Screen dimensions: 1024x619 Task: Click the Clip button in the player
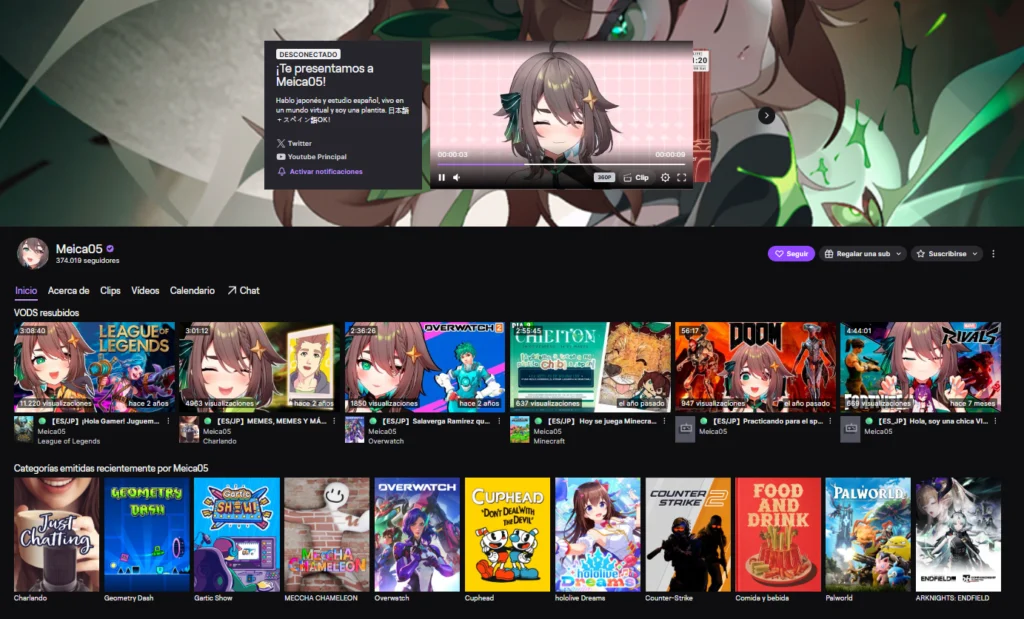[636, 178]
